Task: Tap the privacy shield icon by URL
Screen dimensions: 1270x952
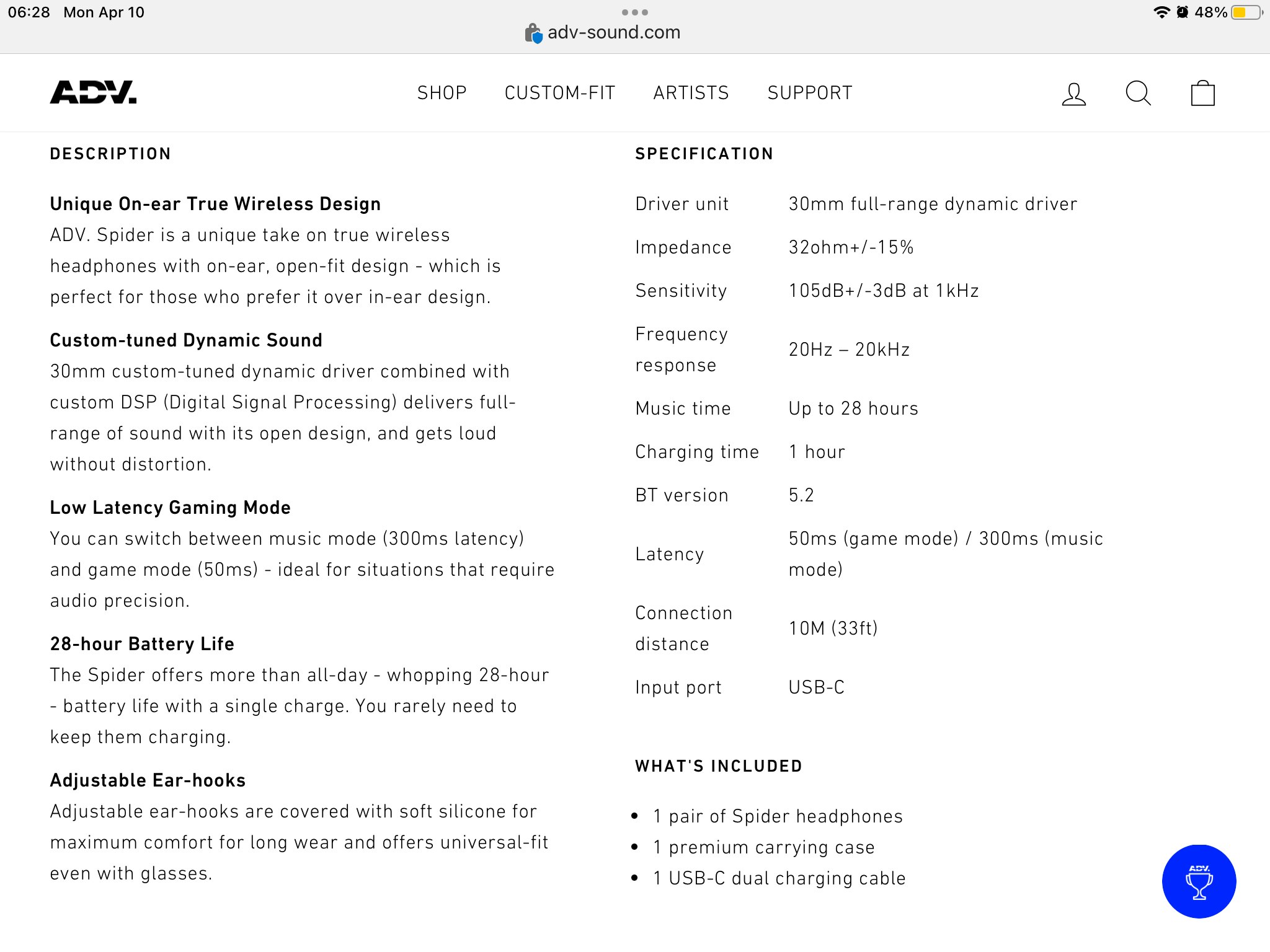Action: [x=533, y=33]
